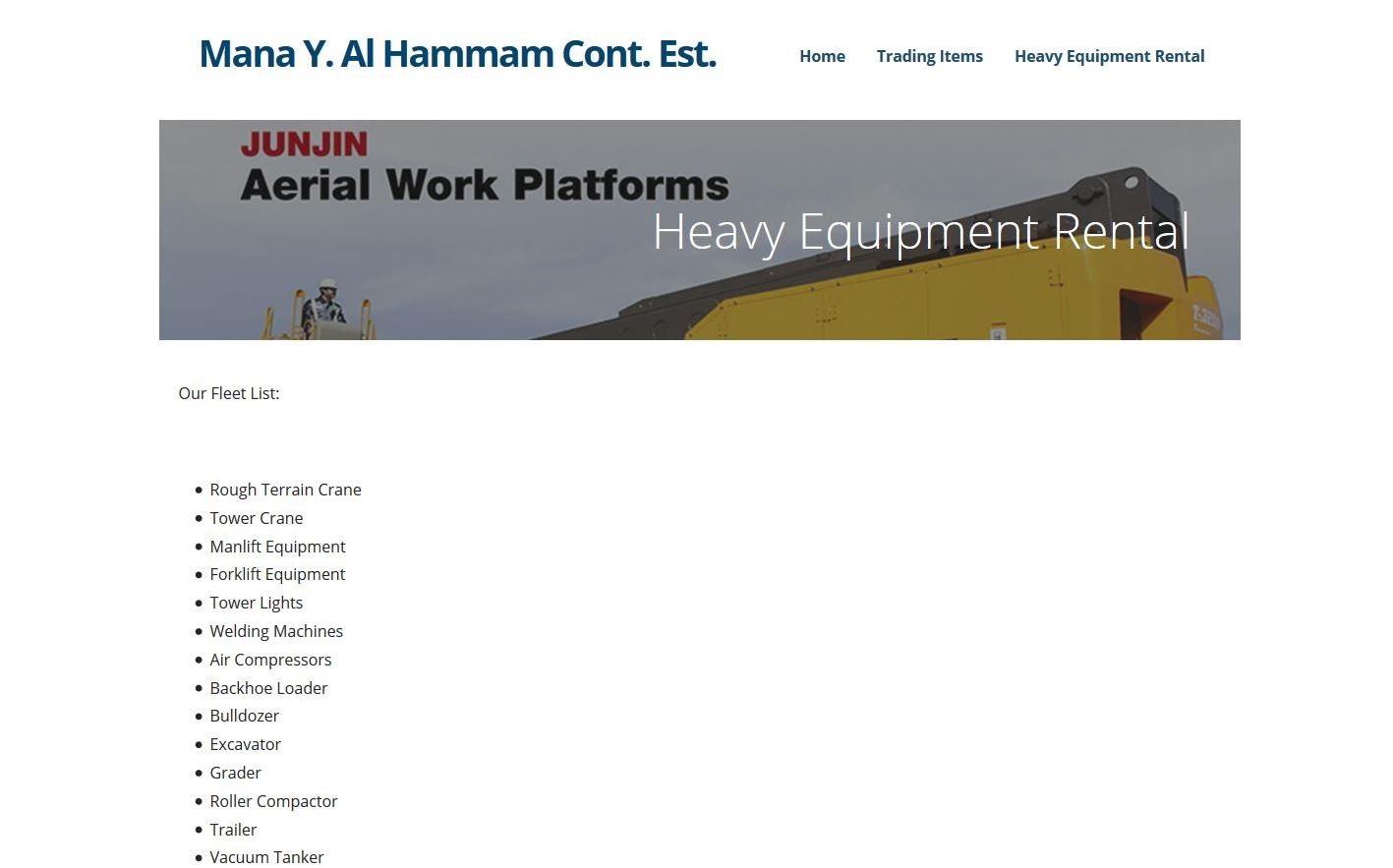Click the 'Trailer' list item

click(233, 830)
